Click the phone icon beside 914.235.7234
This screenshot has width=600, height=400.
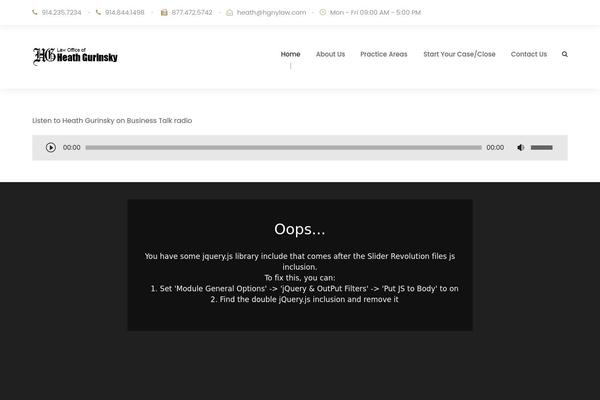tap(35, 12)
